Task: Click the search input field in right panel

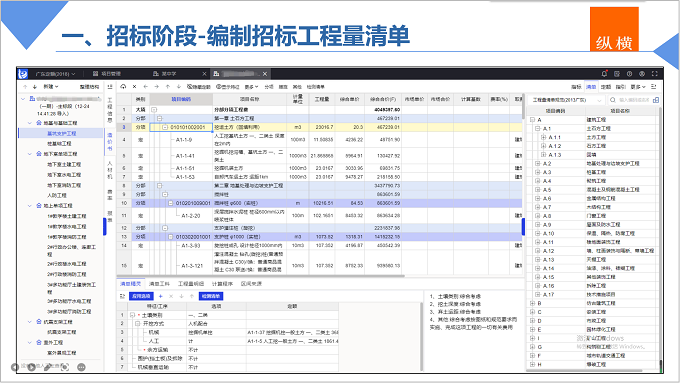Action: click(634, 100)
